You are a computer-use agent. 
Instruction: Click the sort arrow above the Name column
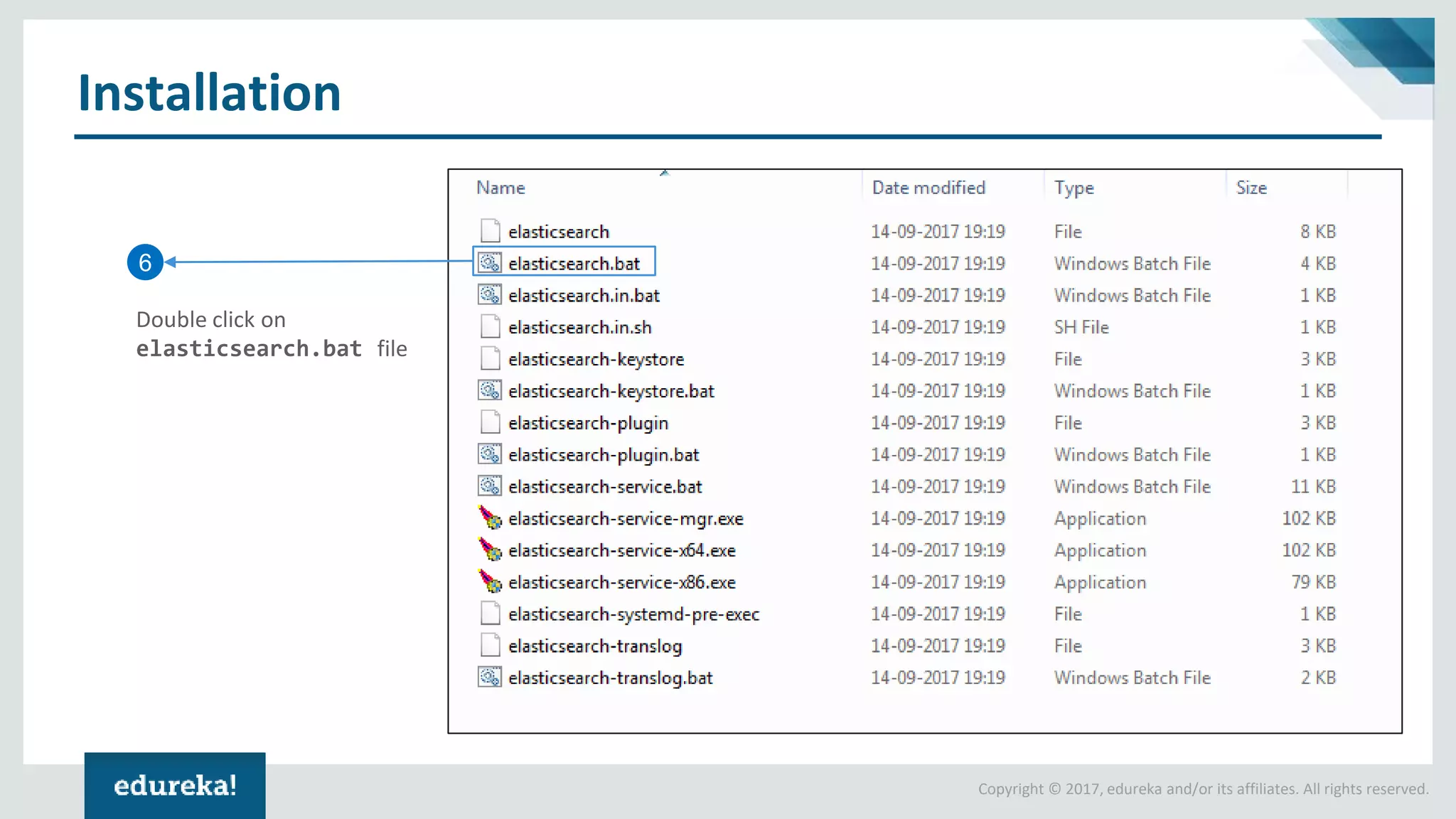664,173
